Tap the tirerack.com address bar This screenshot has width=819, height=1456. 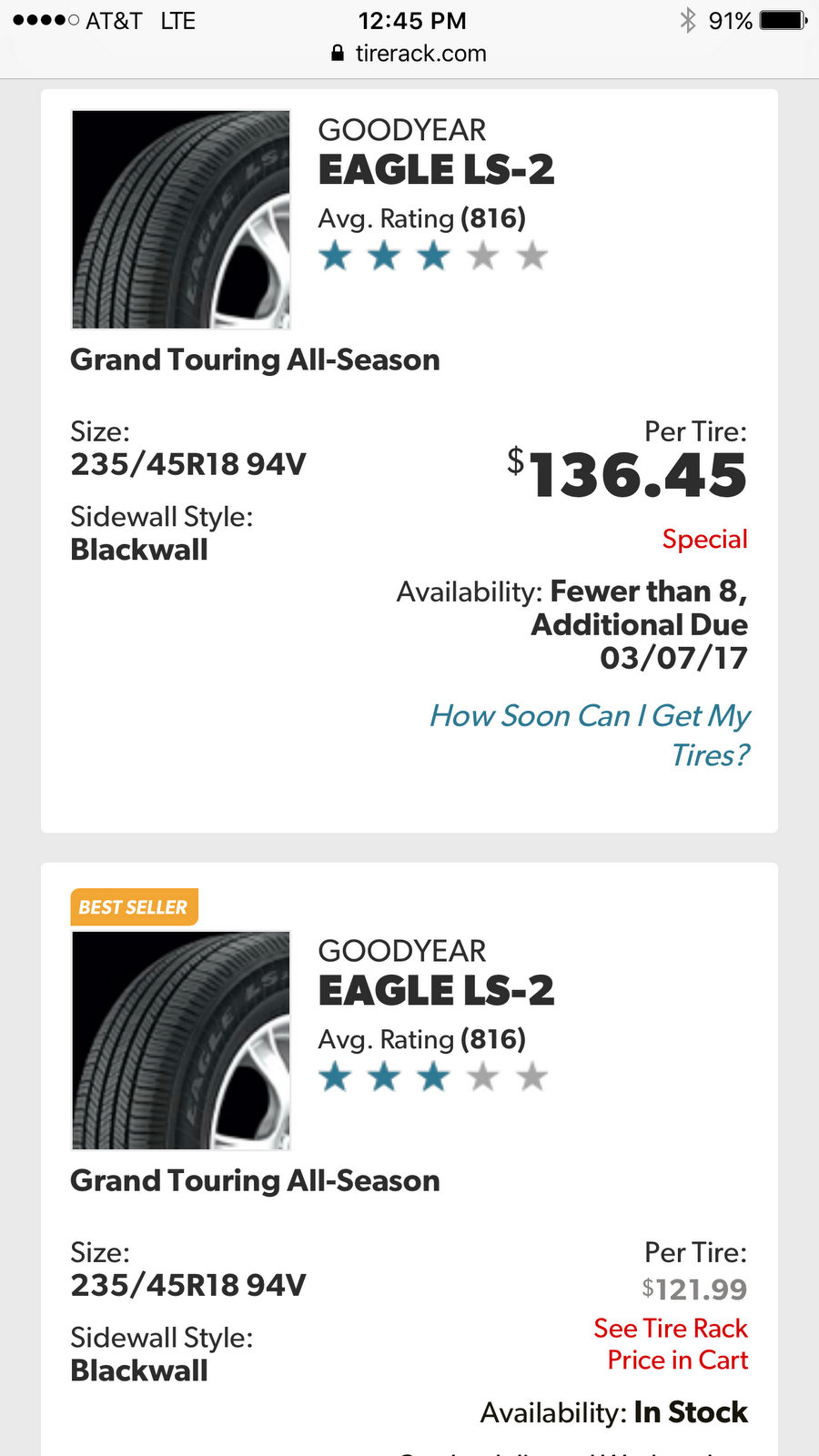(409, 54)
